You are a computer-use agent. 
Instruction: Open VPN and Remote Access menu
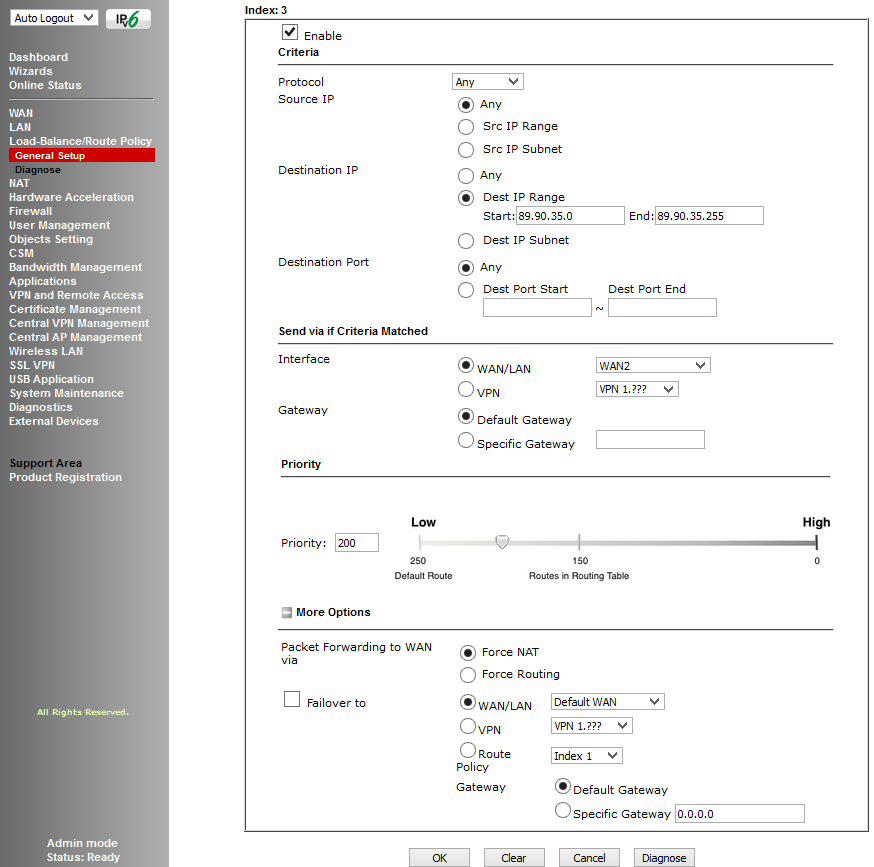coord(76,295)
